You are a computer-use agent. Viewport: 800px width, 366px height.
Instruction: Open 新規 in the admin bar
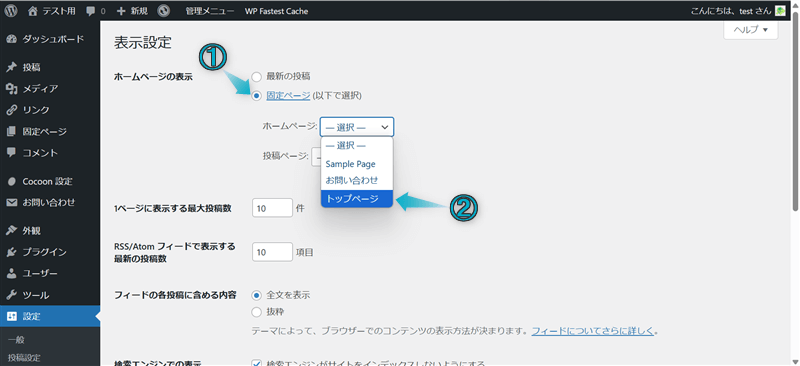[139, 11]
